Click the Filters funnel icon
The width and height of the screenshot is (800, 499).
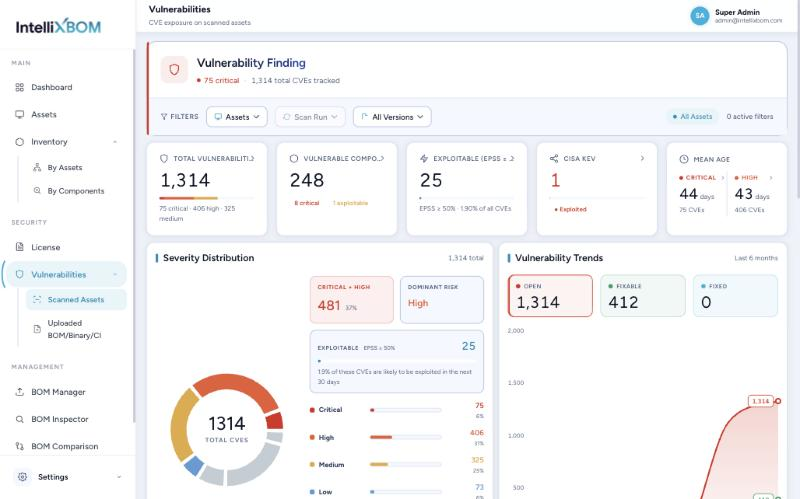pos(164,117)
